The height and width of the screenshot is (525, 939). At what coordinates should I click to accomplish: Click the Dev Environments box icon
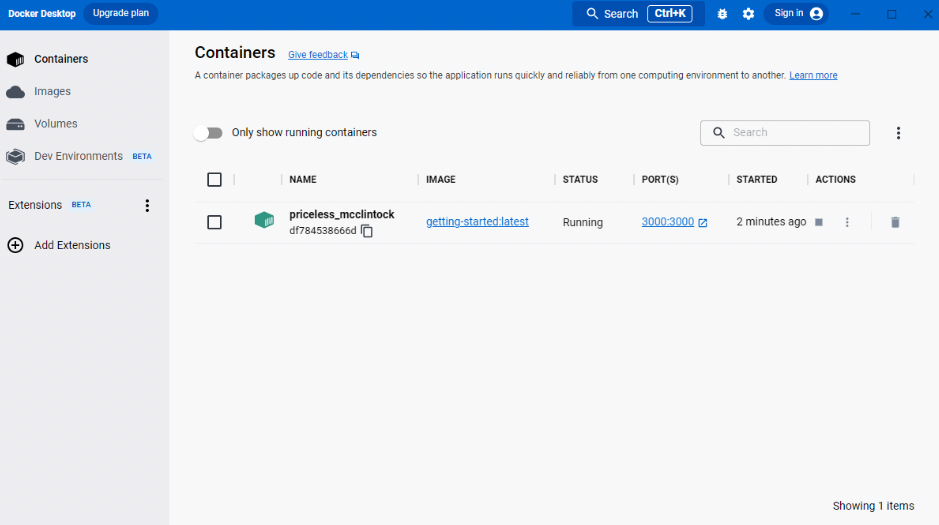point(16,156)
